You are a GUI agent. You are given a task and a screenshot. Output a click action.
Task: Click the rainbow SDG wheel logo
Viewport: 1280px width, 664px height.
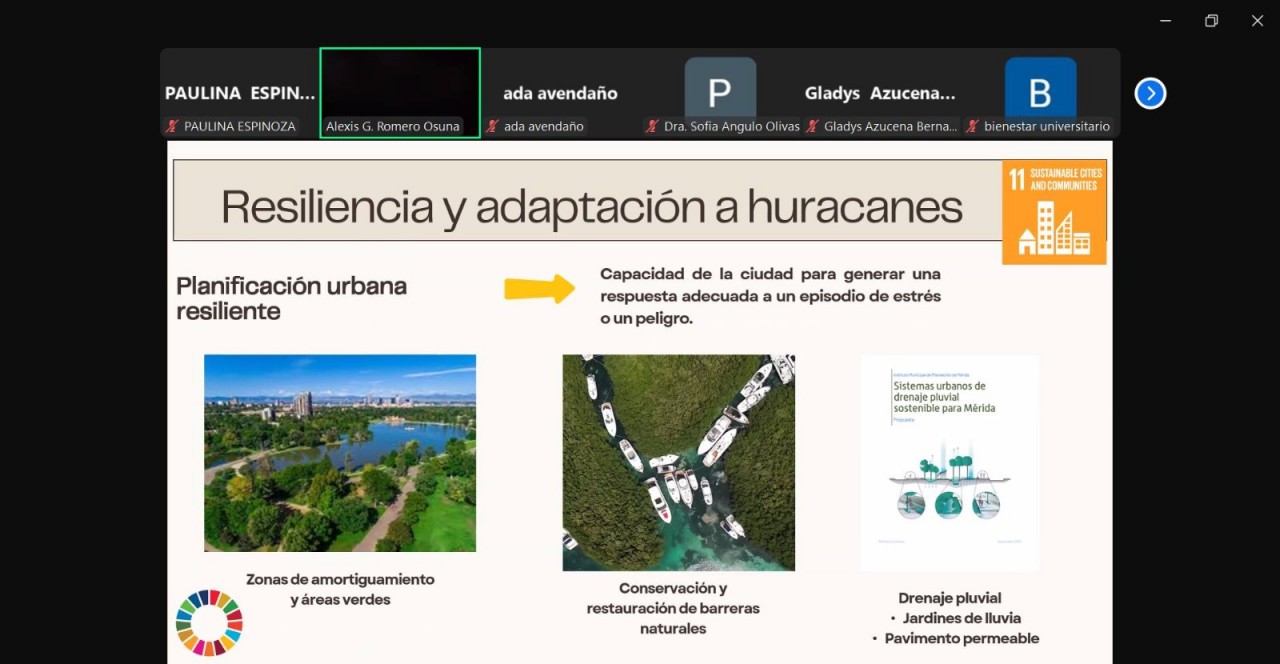[x=208, y=622]
